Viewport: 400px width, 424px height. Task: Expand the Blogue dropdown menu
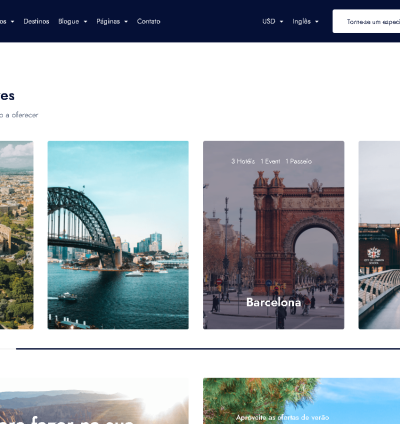(x=73, y=21)
